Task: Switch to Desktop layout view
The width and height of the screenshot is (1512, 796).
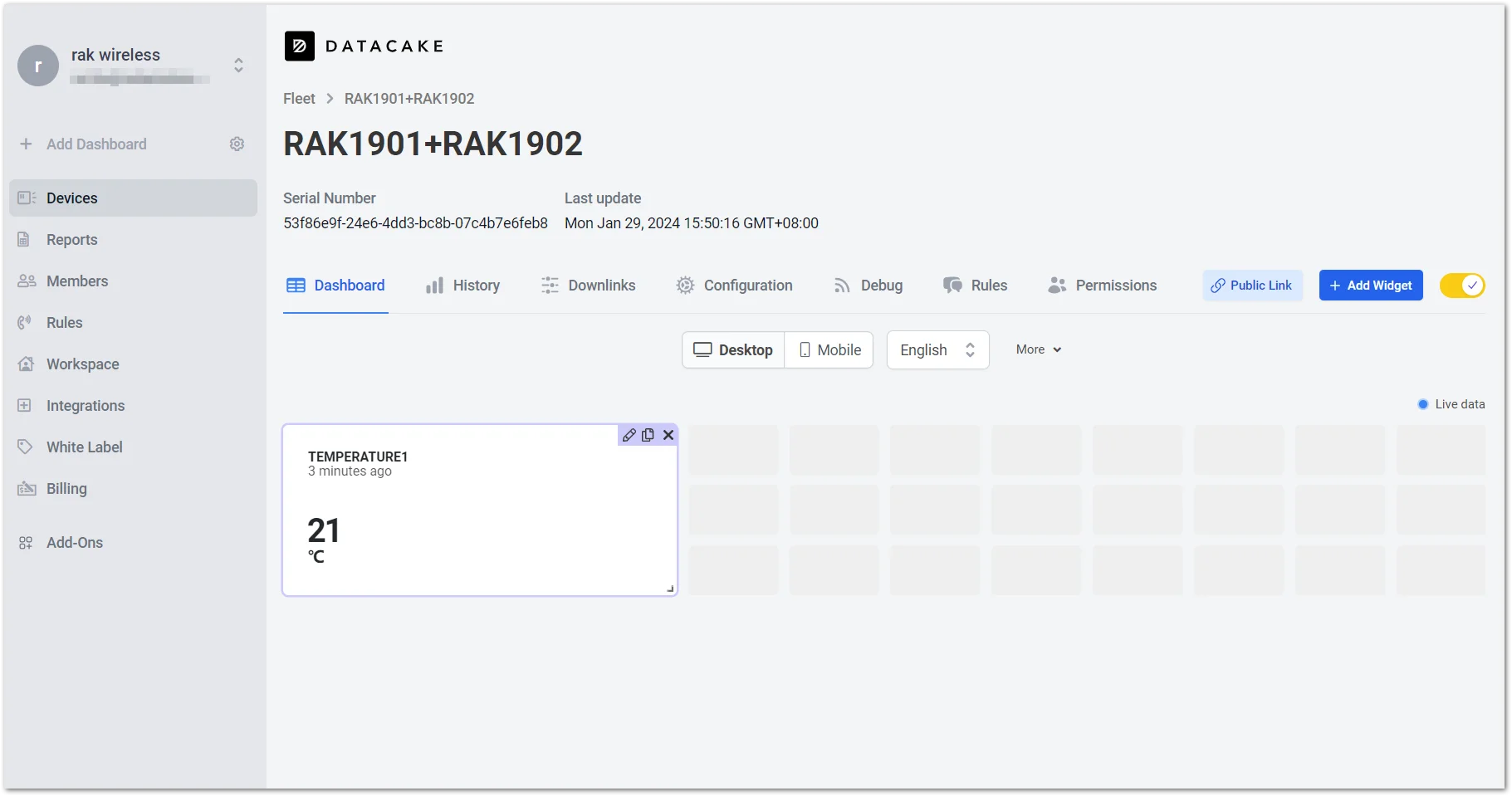Action: click(733, 350)
